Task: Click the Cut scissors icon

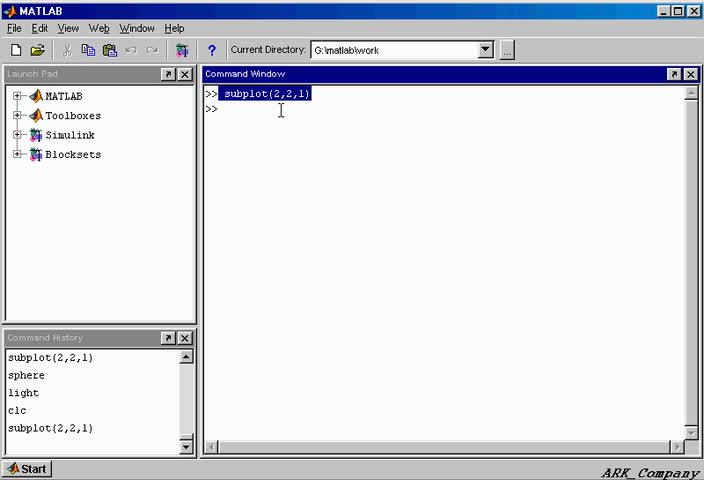Action: [67, 50]
